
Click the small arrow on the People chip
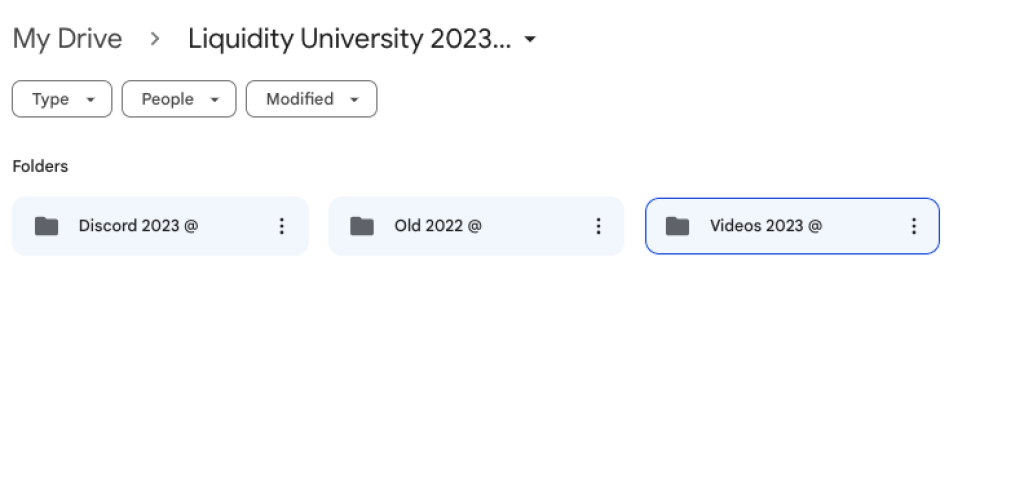(214, 99)
